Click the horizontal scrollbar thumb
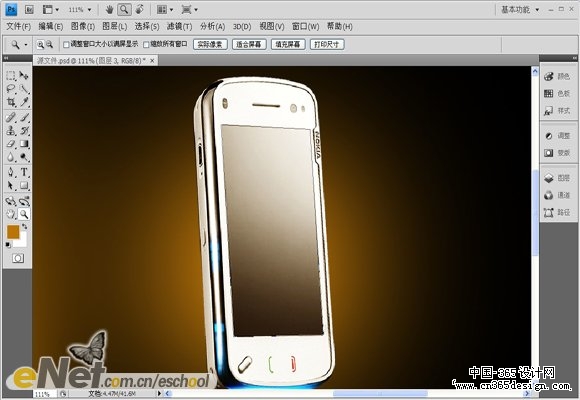This screenshot has height=400, width=580. tap(380, 394)
